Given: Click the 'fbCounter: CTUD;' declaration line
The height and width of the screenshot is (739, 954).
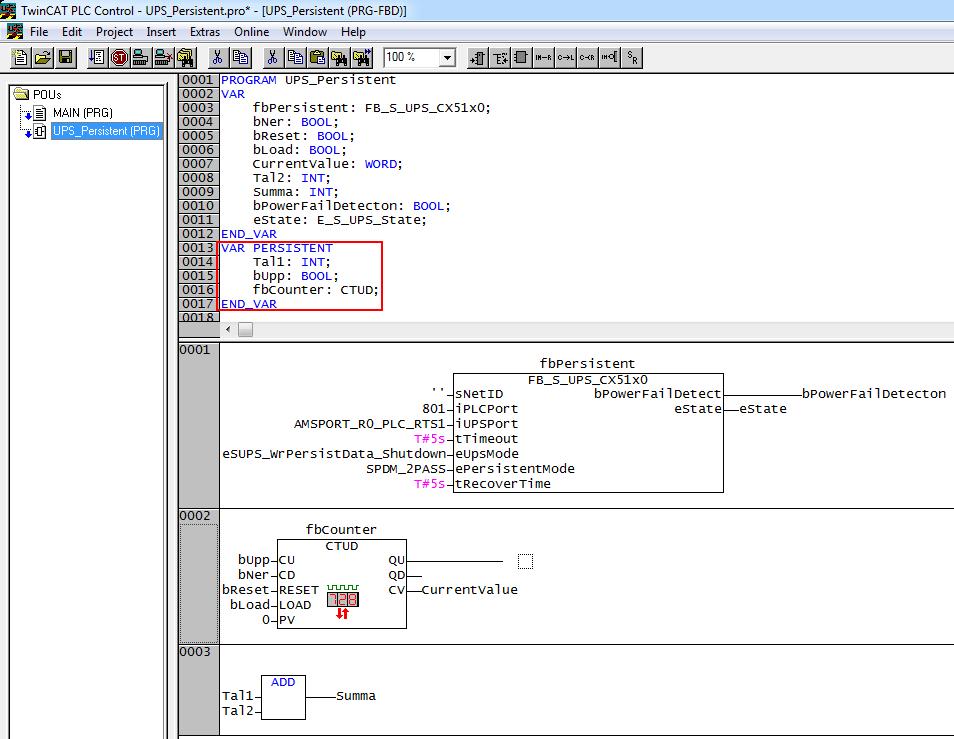Looking at the screenshot, I should pos(316,290).
